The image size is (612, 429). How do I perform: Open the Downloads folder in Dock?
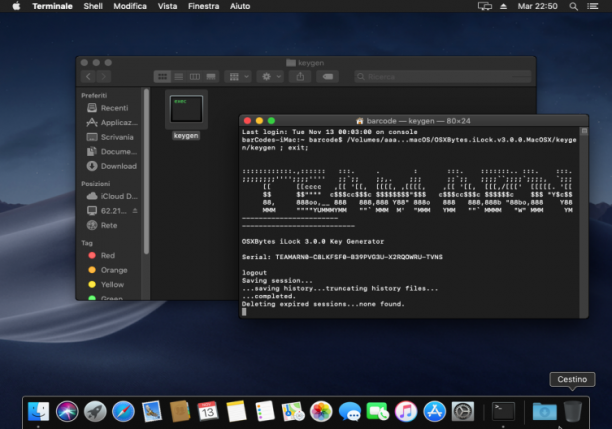click(x=545, y=411)
